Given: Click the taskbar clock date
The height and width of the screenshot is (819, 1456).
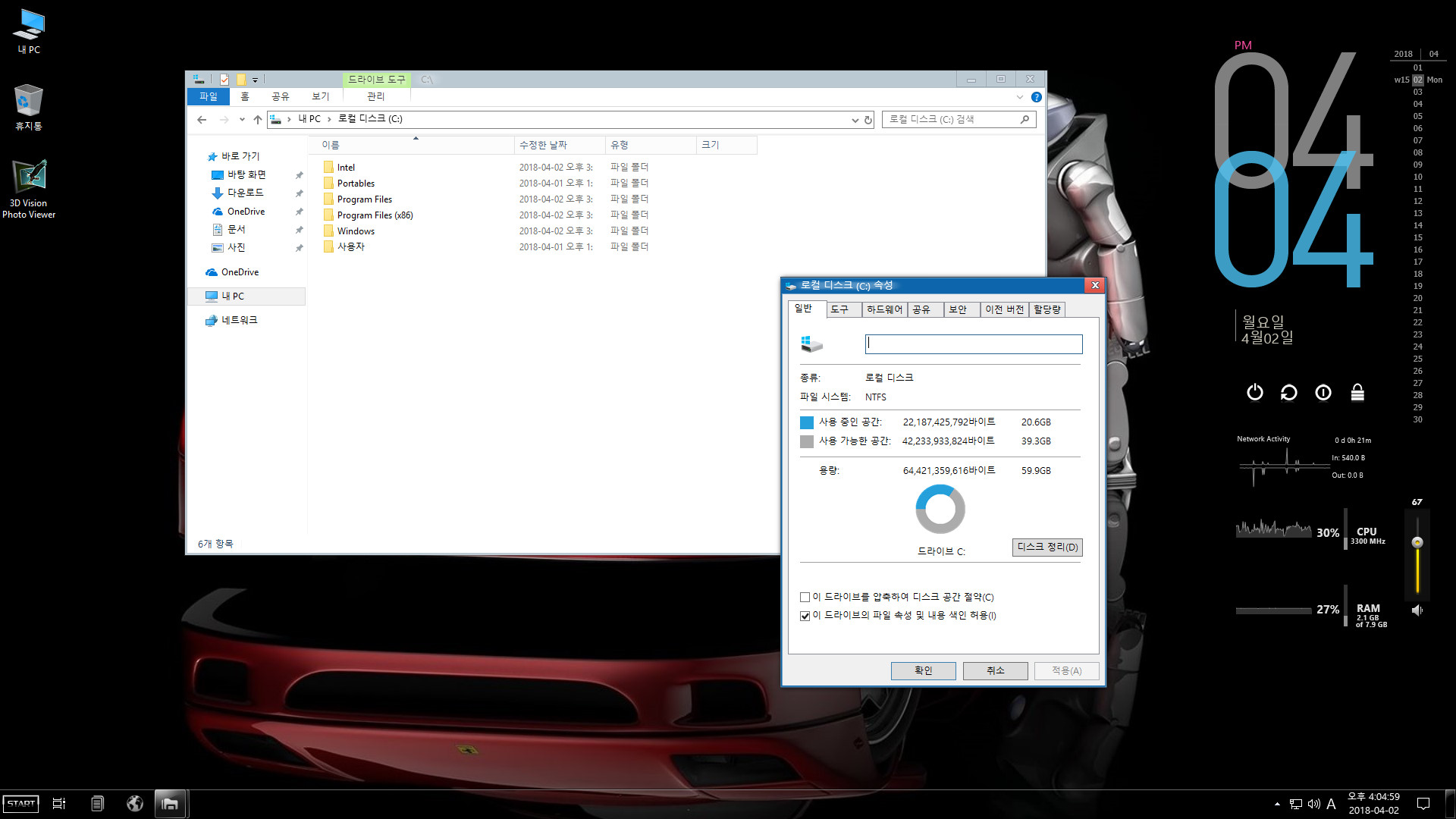Looking at the screenshot, I should 1373,810.
